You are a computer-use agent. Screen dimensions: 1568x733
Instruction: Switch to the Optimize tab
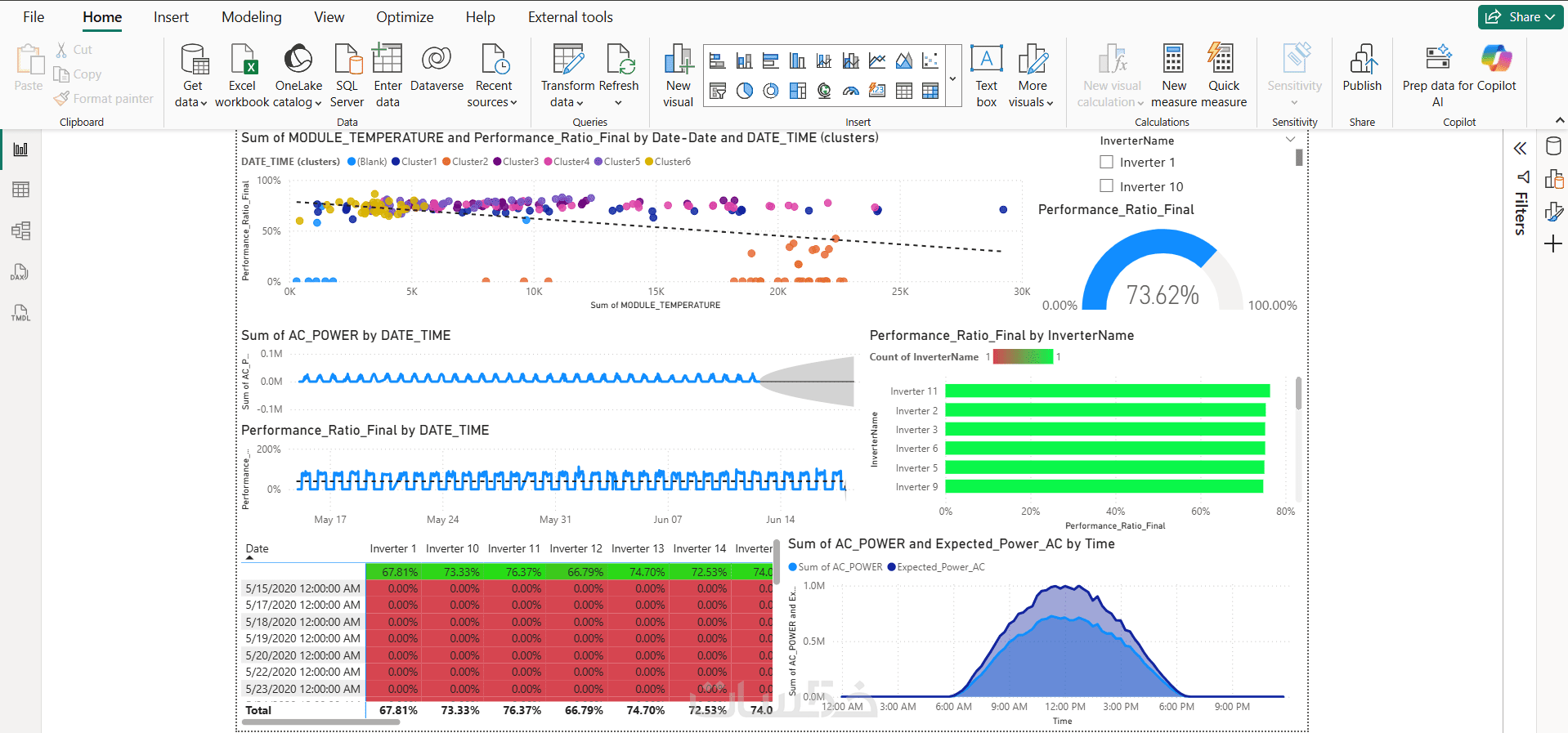click(x=405, y=17)
